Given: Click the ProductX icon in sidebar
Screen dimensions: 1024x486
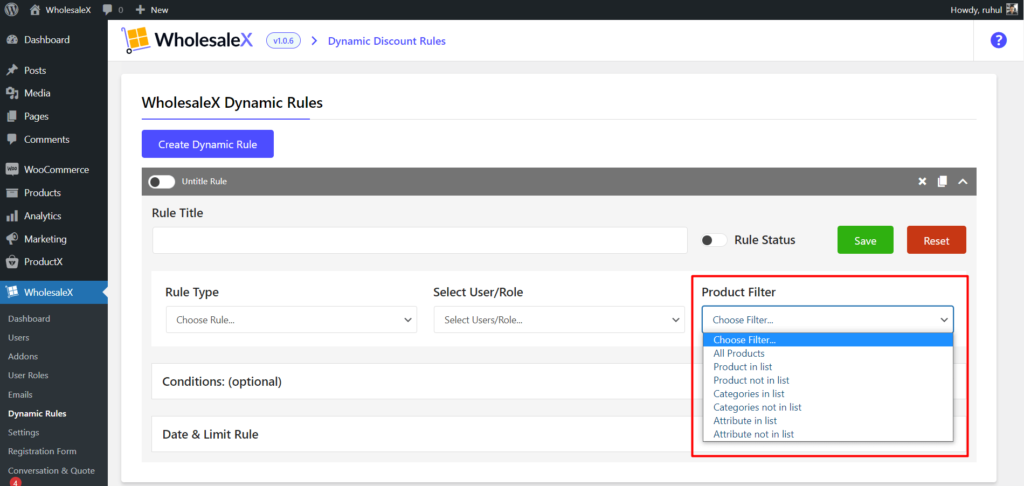Looking at the screenshot, I should pos(12,262).
